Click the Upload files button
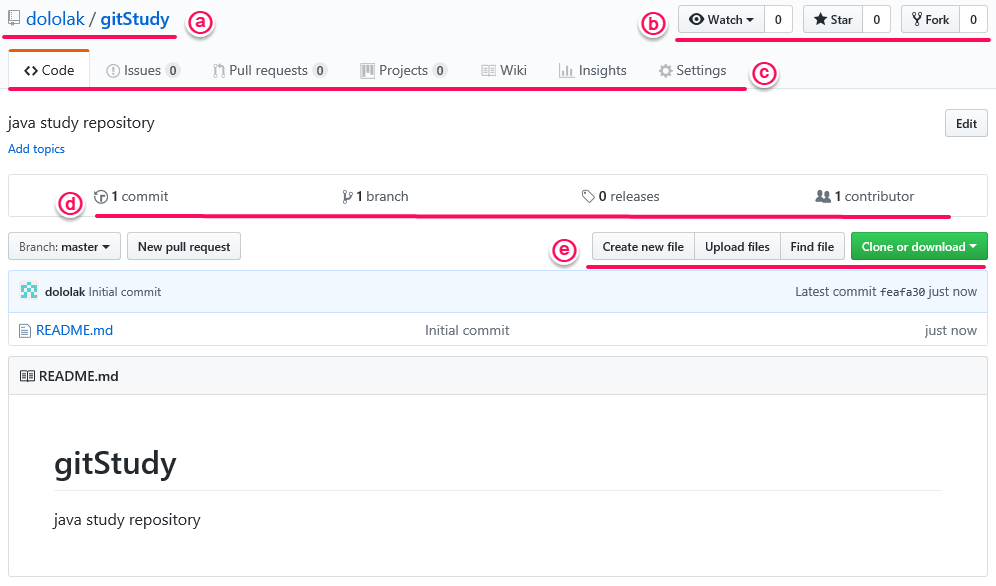Screen dimensions: 996x586 click(737, 246)
